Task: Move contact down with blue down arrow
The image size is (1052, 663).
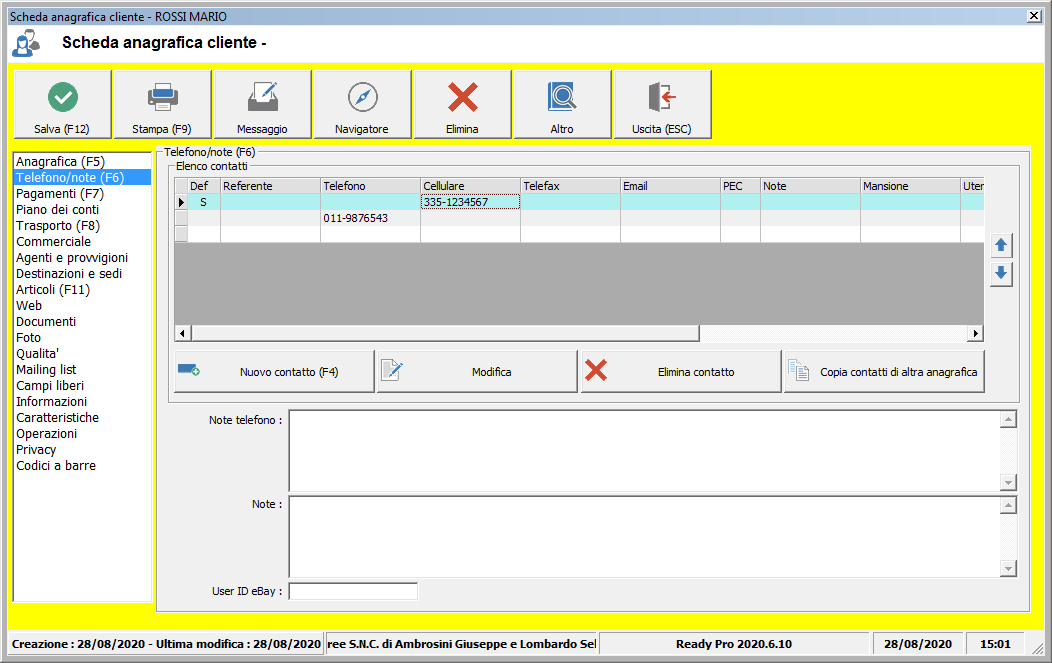Action: pyautogui.click(x=1001, y=273)
